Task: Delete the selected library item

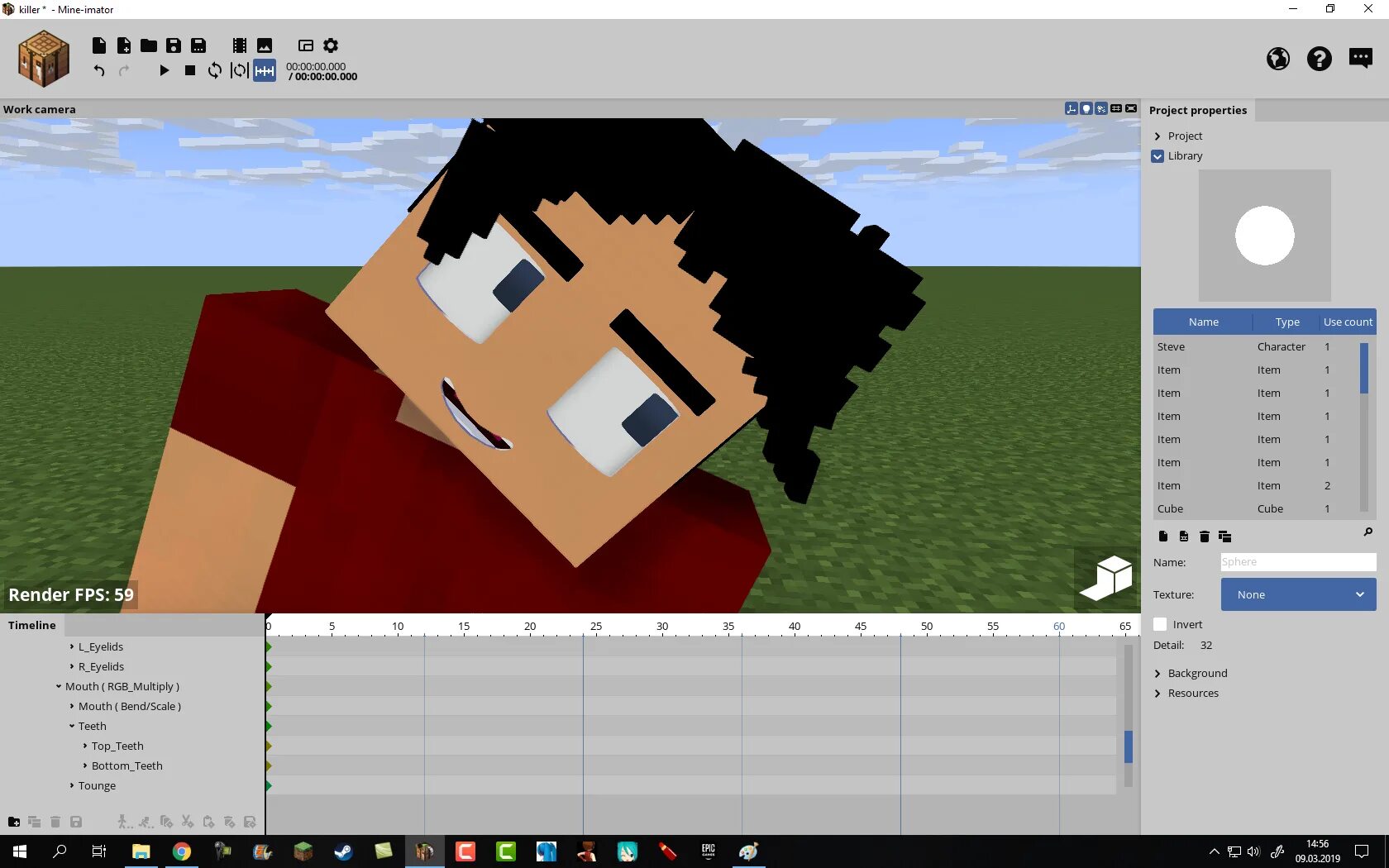Action: 1205,537
